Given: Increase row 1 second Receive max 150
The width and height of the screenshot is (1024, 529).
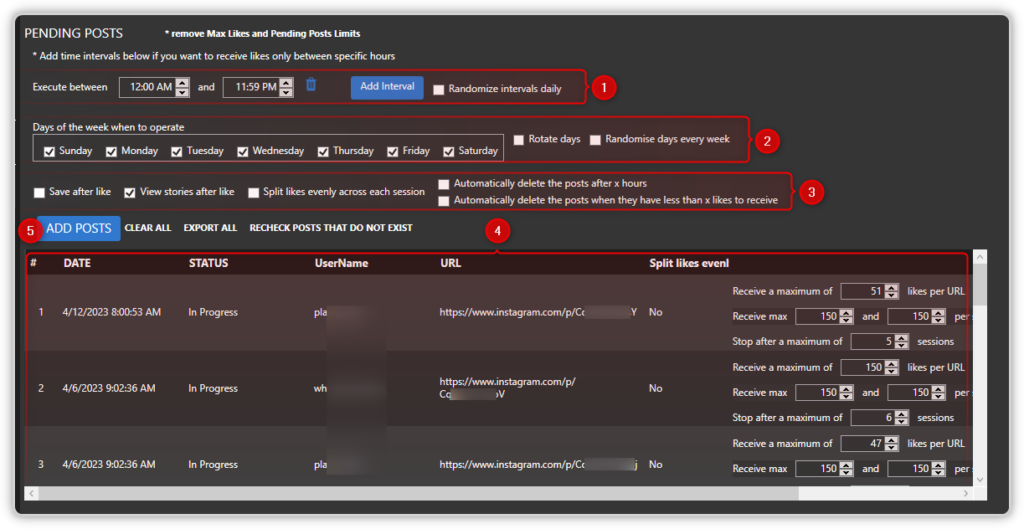Looking at the screenshot, I should 938,312.
